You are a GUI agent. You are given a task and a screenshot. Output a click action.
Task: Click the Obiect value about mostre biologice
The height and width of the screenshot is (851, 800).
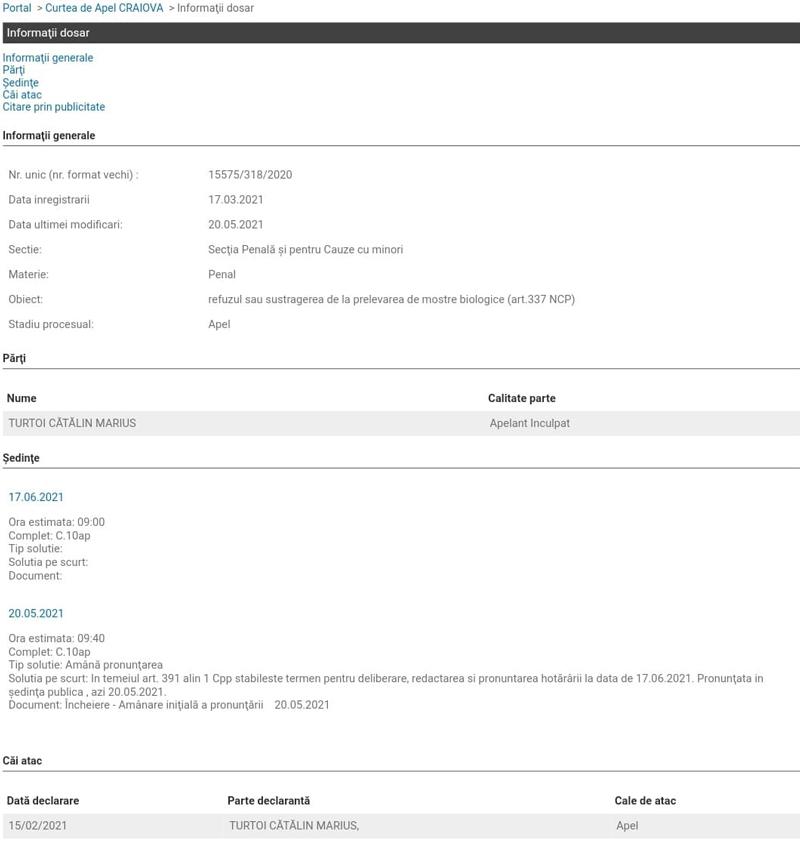tap(391, 300)
